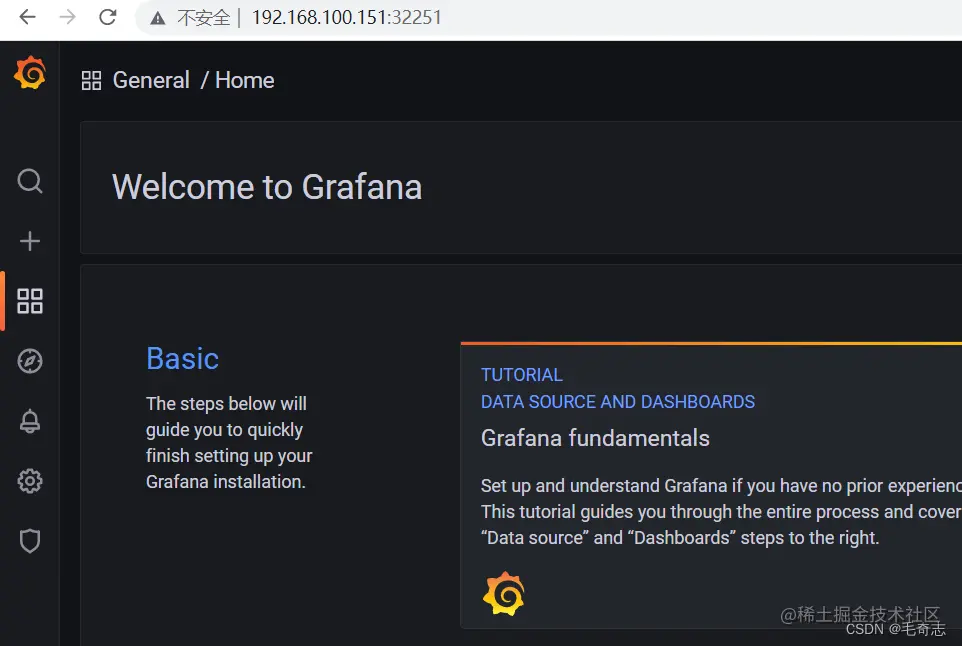Viewport: 962px width, 646px height.
Task: Open the Search dashboards magnifier icon
Action: [30, 181]
